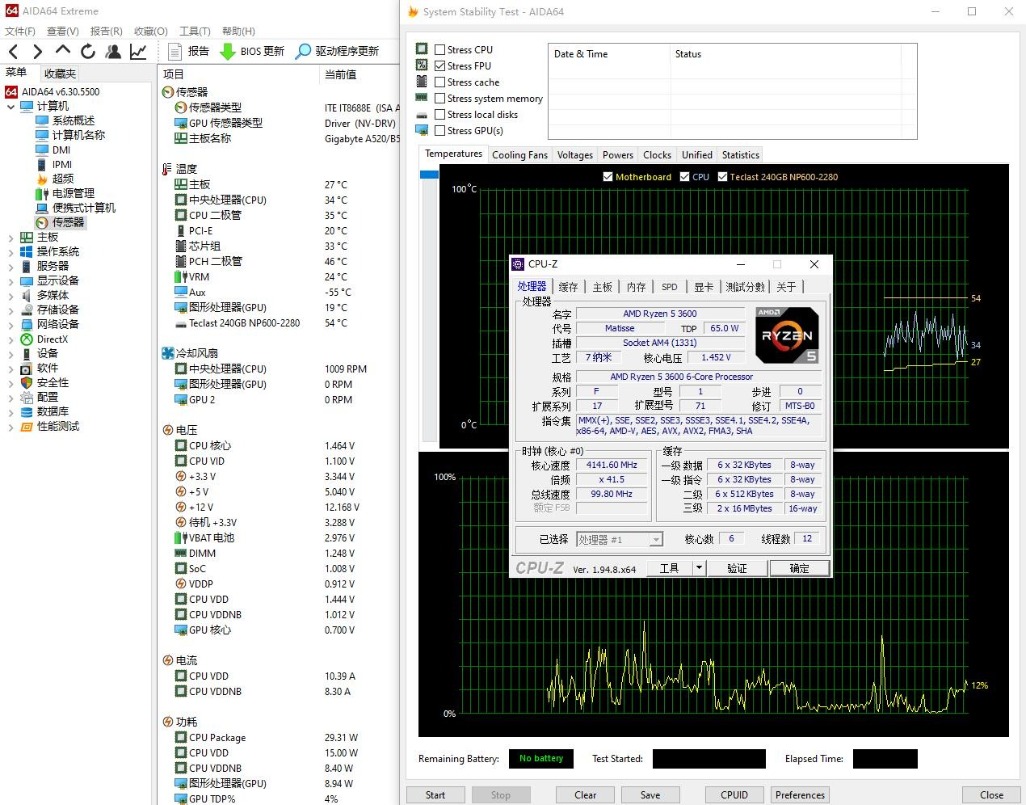Click the up-level arrow in AIDA64 toolbar
The image size is (1026, 805).
tap(63, 51)
